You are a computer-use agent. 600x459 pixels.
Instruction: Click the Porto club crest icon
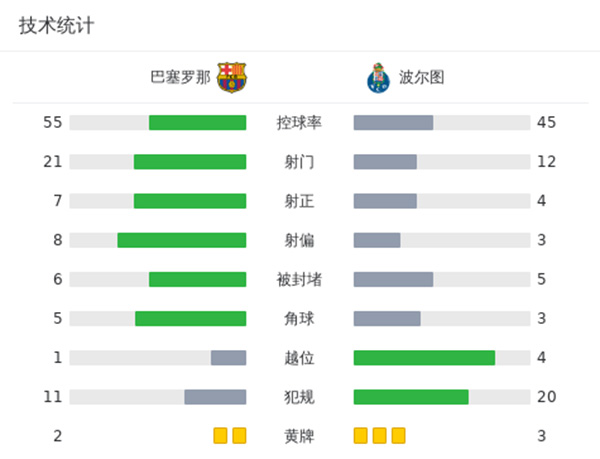click(376, 77)
